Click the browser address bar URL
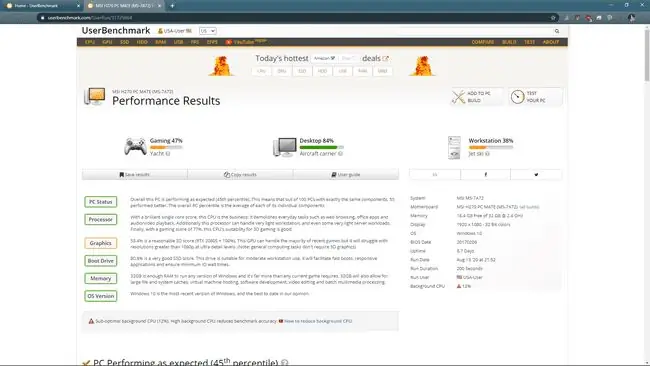Screen dimensions: 650x366 (90, 18)
